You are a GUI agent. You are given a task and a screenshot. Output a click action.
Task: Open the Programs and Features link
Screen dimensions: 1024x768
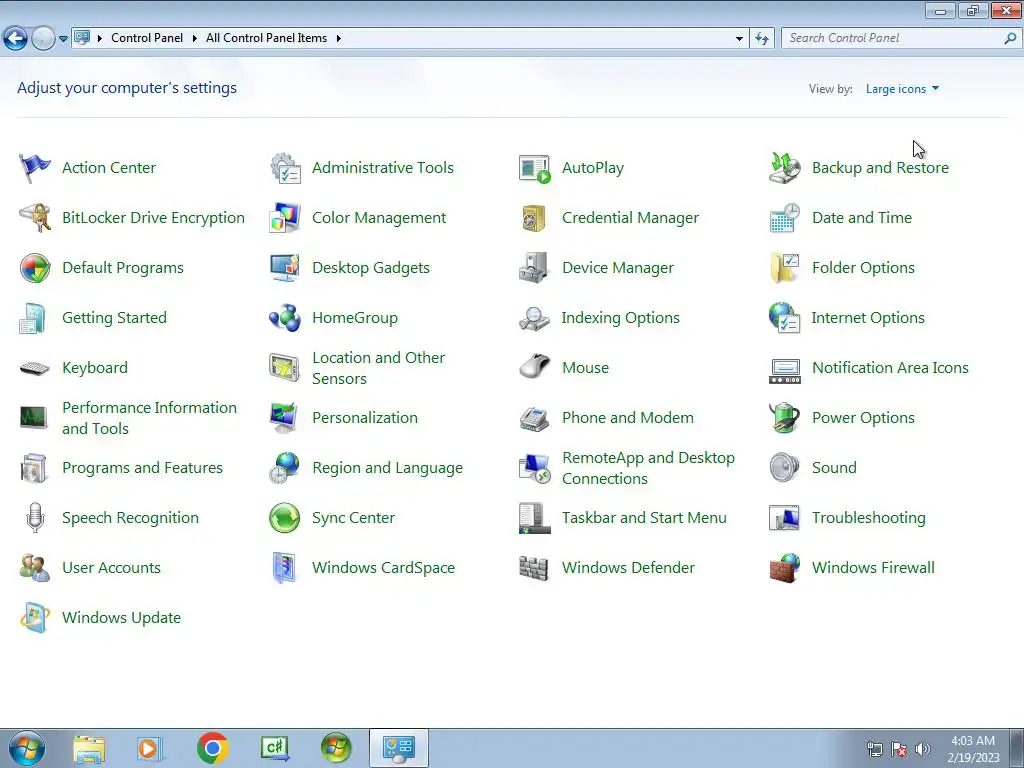(x=142, y=468)
